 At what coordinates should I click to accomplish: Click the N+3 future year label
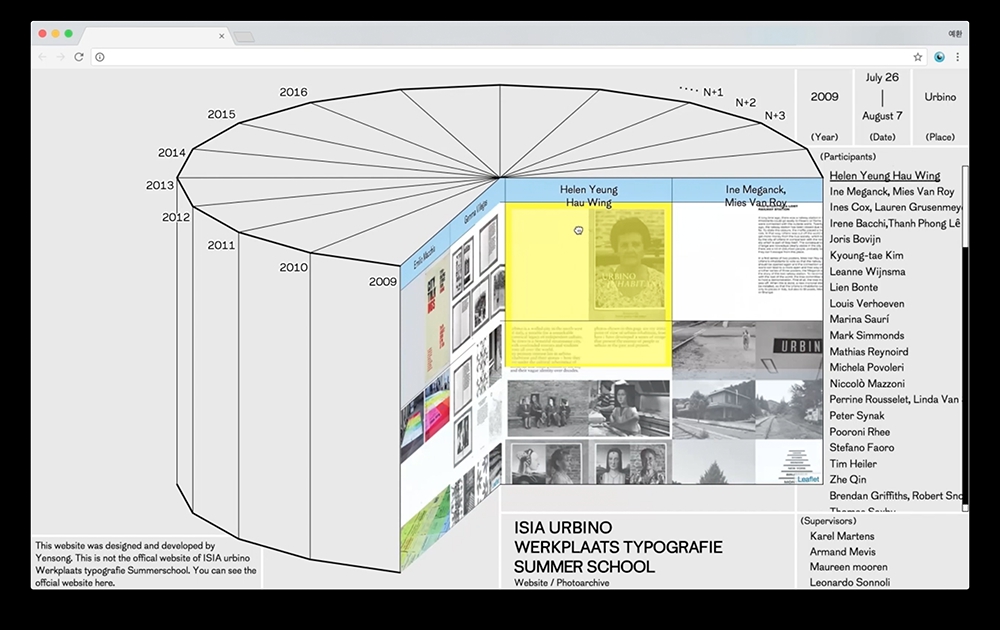[x=775, y=116]
